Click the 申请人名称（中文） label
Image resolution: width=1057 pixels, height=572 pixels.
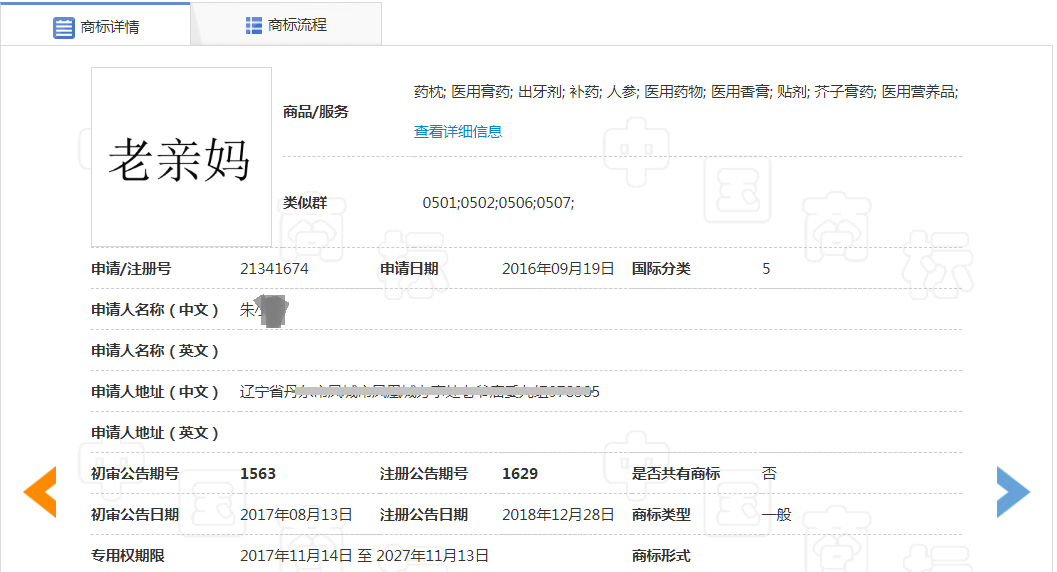155,310
